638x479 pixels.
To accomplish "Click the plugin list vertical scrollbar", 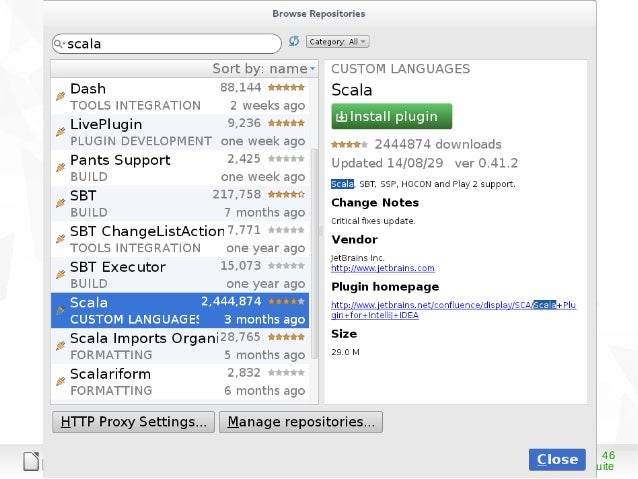I will (x=314, y=253).
